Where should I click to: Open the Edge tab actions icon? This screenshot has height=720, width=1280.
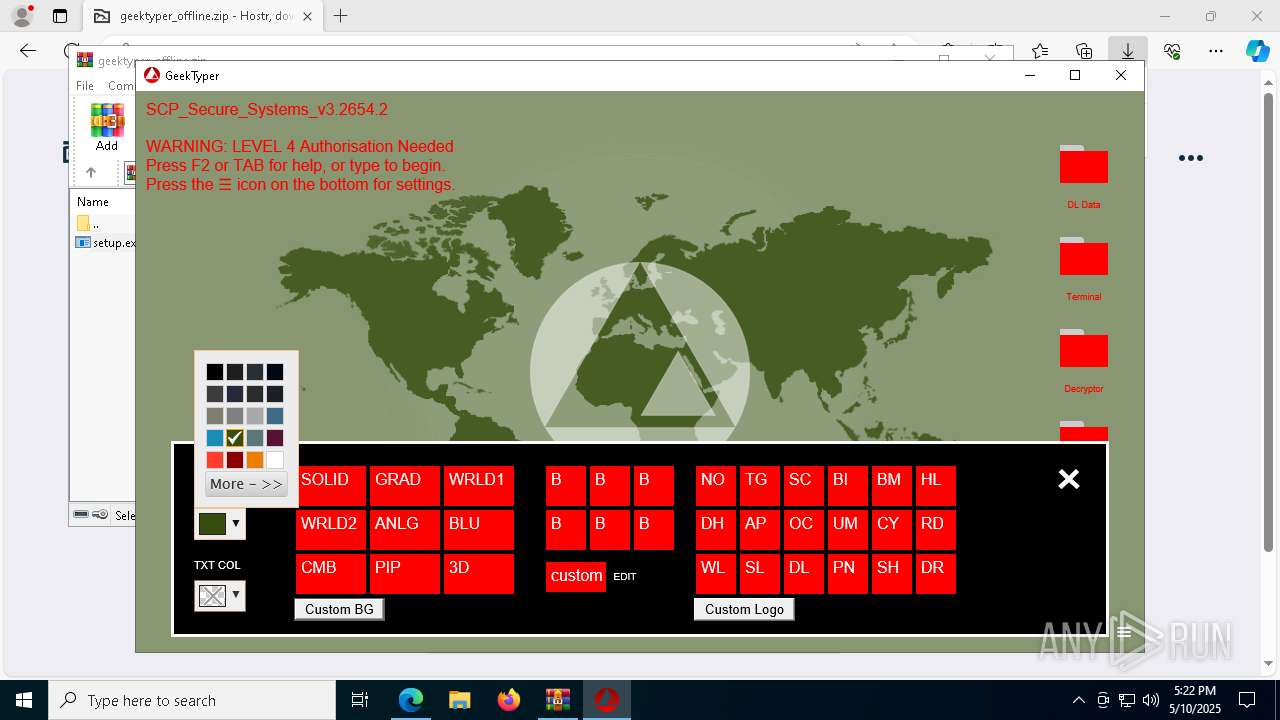tap(60, 16)
